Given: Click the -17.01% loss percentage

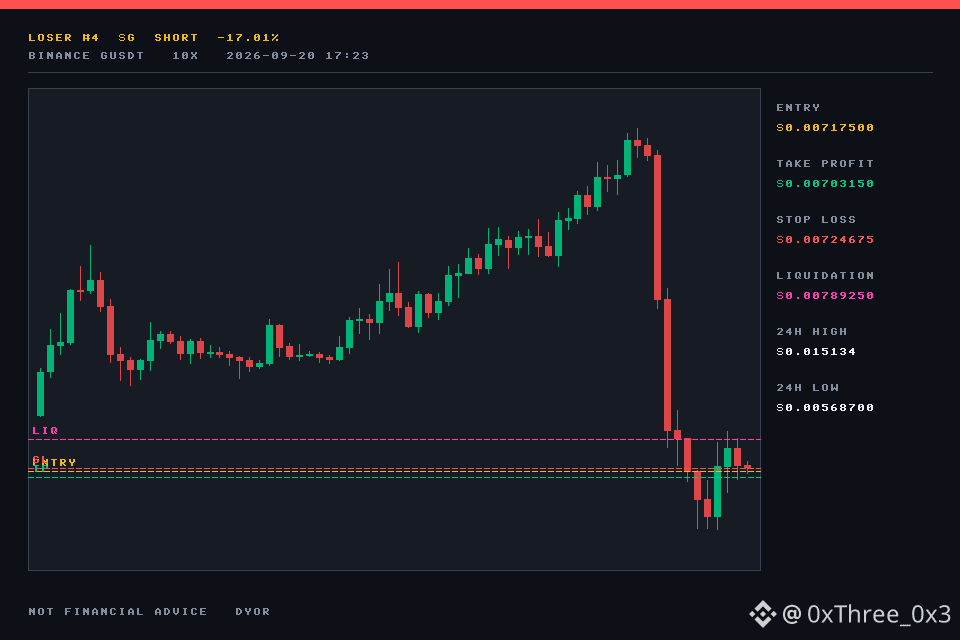Looking at the screenshot, I should tap(248, 37).
